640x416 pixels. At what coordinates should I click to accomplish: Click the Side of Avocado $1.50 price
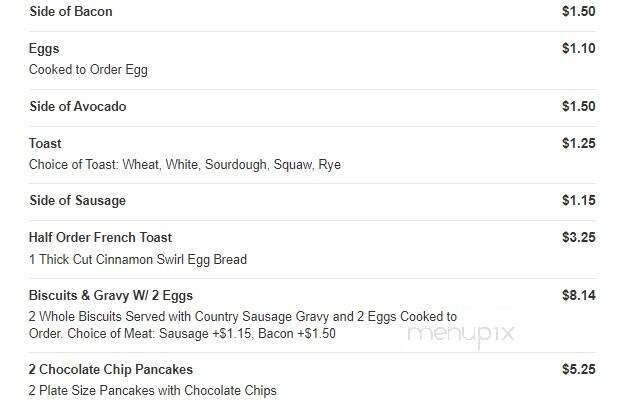pyautogui.click(x=578, y=106)
